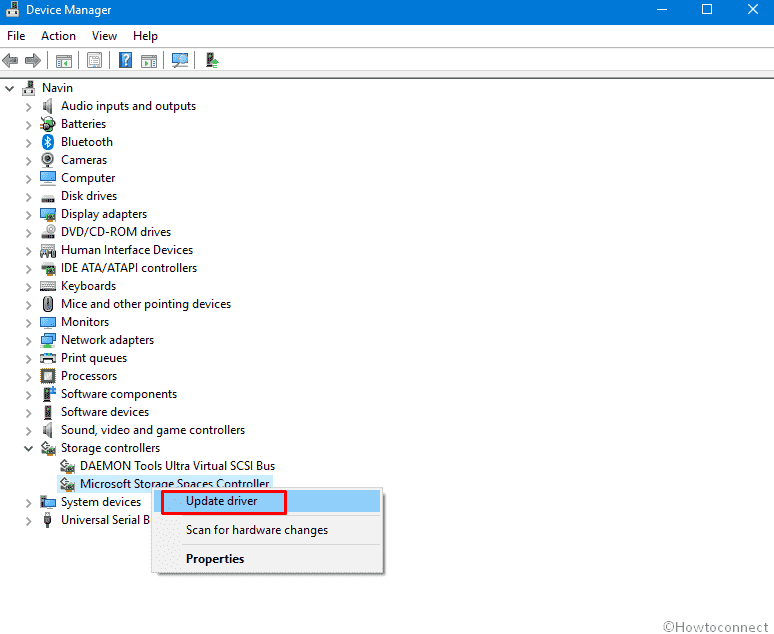Click the Print queues printer icon
Viewport: 774px width, 634px height.
coord(48,358)
